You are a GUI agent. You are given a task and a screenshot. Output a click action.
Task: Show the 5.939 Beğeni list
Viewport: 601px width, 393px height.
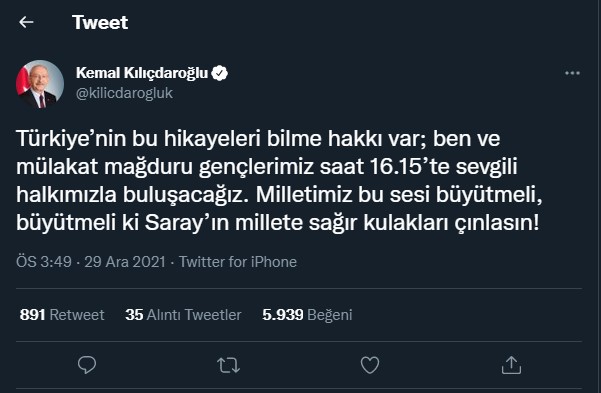coord(307,315)
